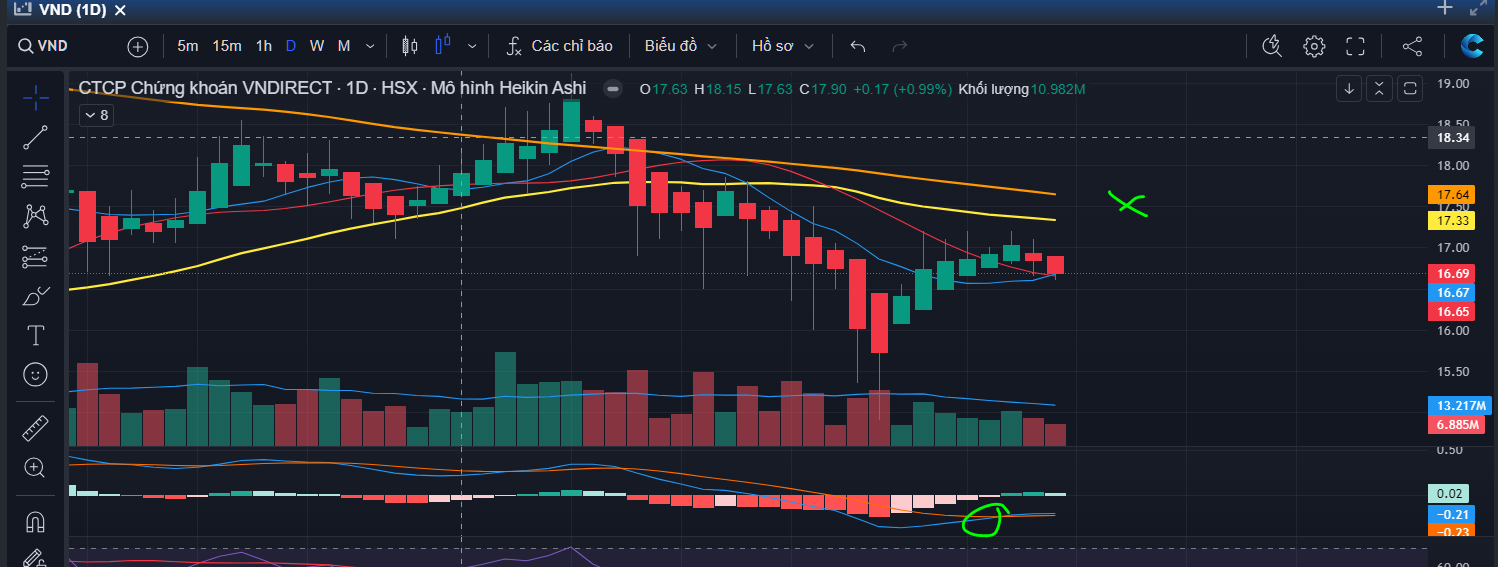This screenshot has width=1498, height=567.
Task: Click the red 16.69 price label
Action: (1453, 273)
